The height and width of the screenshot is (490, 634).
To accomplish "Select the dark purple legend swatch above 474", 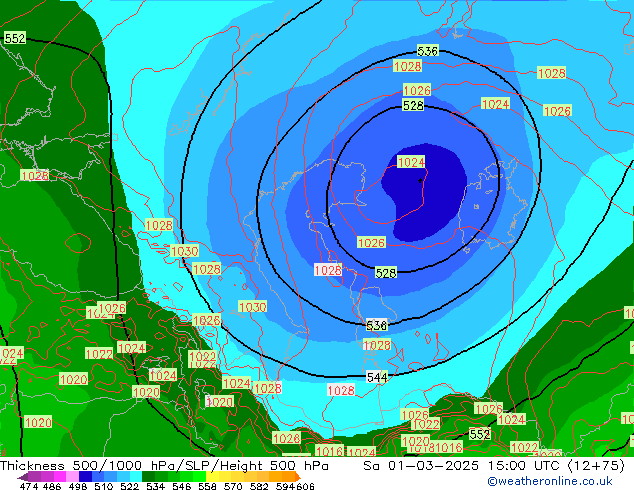I will pyautogui.click(x=23, y=477).
